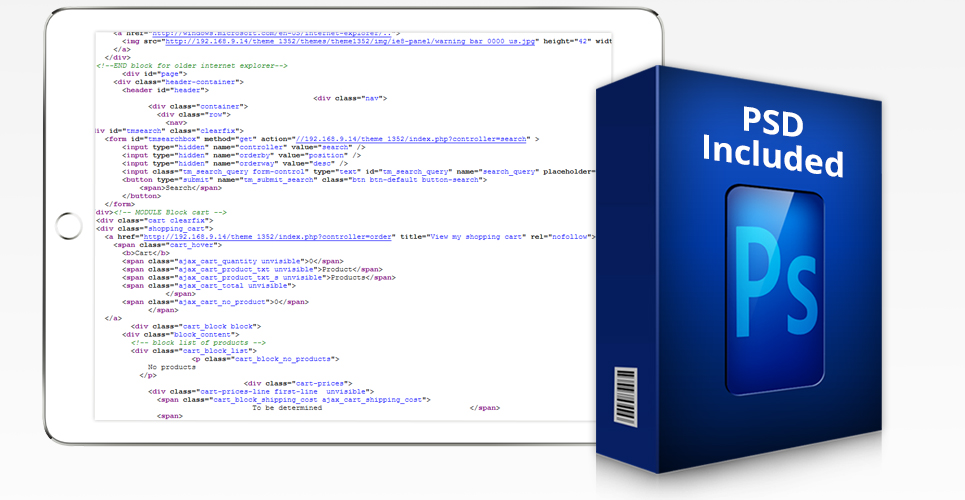Select the "ajax_cart_product_txt_s unvisible" Products line
Screen dimensions: 965x500
258,278
